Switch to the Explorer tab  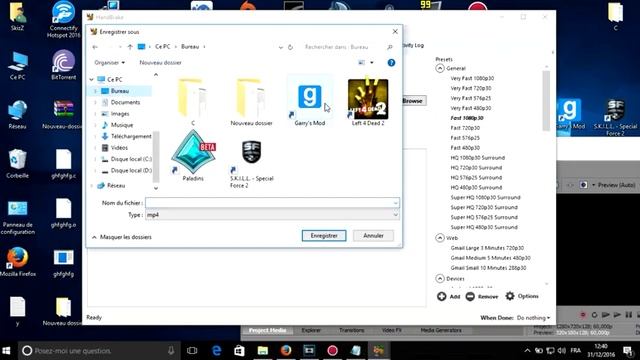[x=311, y=330]
